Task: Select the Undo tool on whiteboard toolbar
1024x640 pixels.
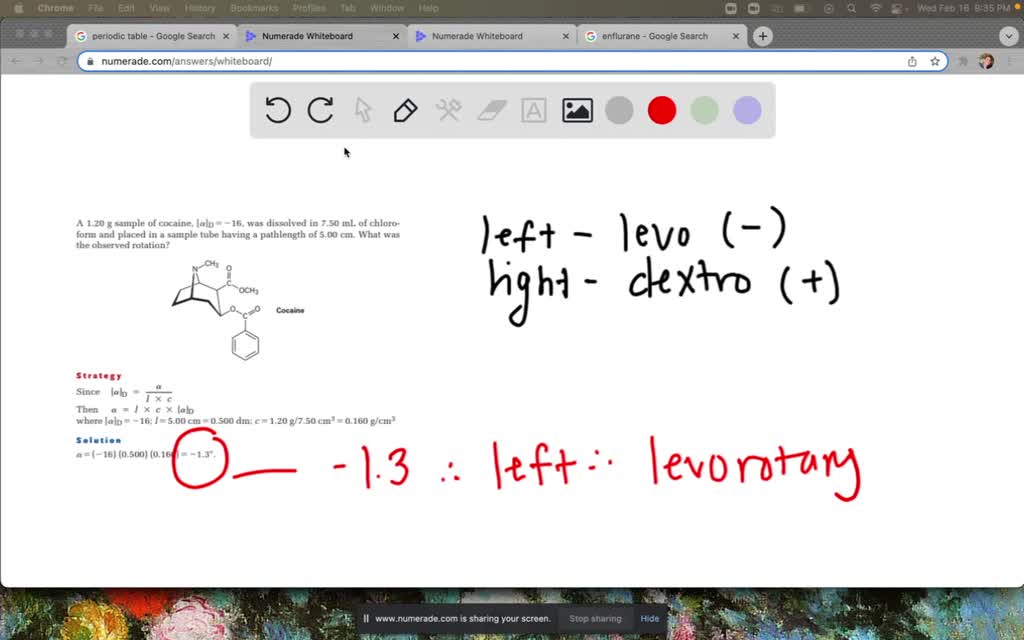Action: 277,110
